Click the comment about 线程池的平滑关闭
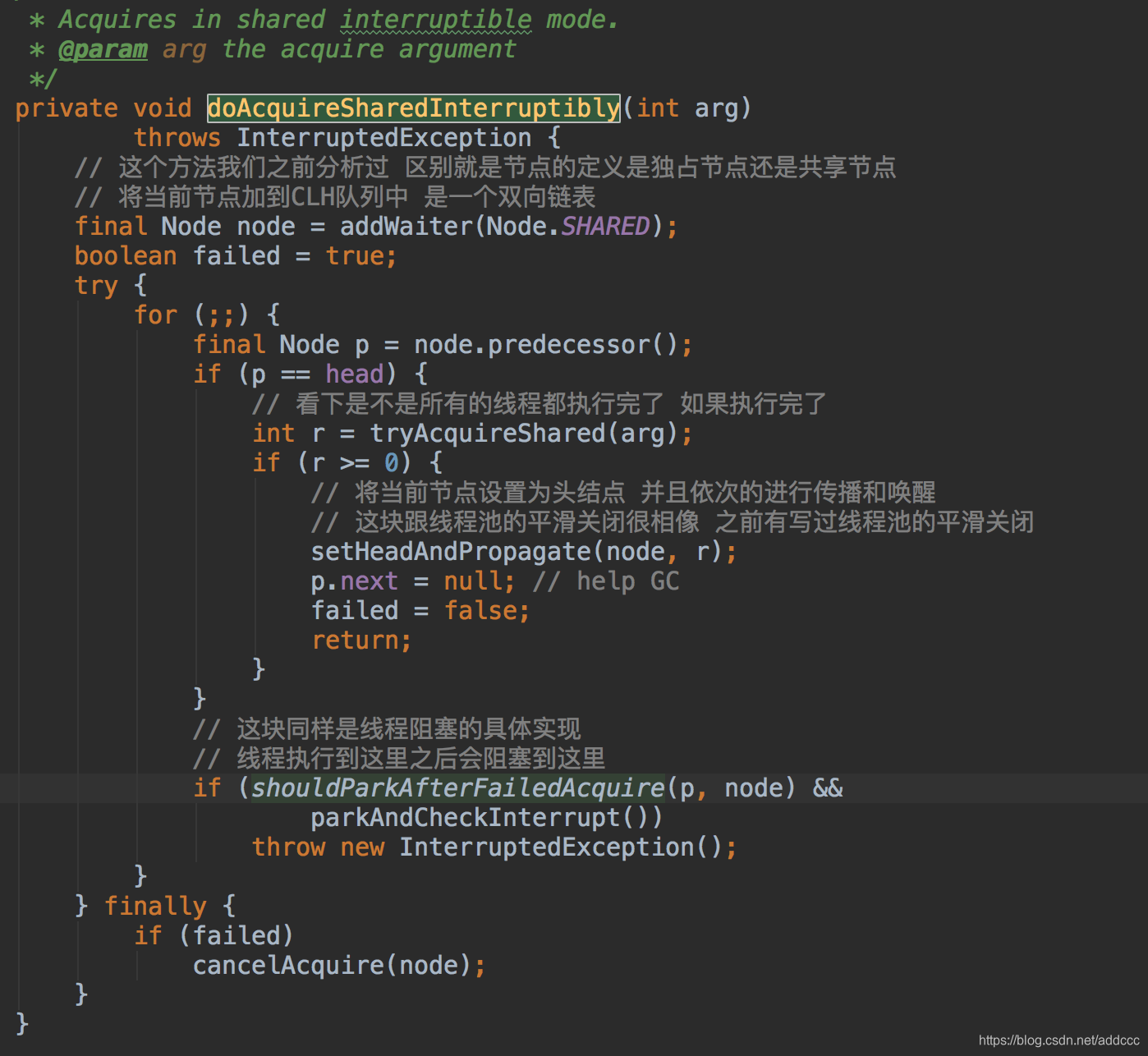 [x=673, y=521]
